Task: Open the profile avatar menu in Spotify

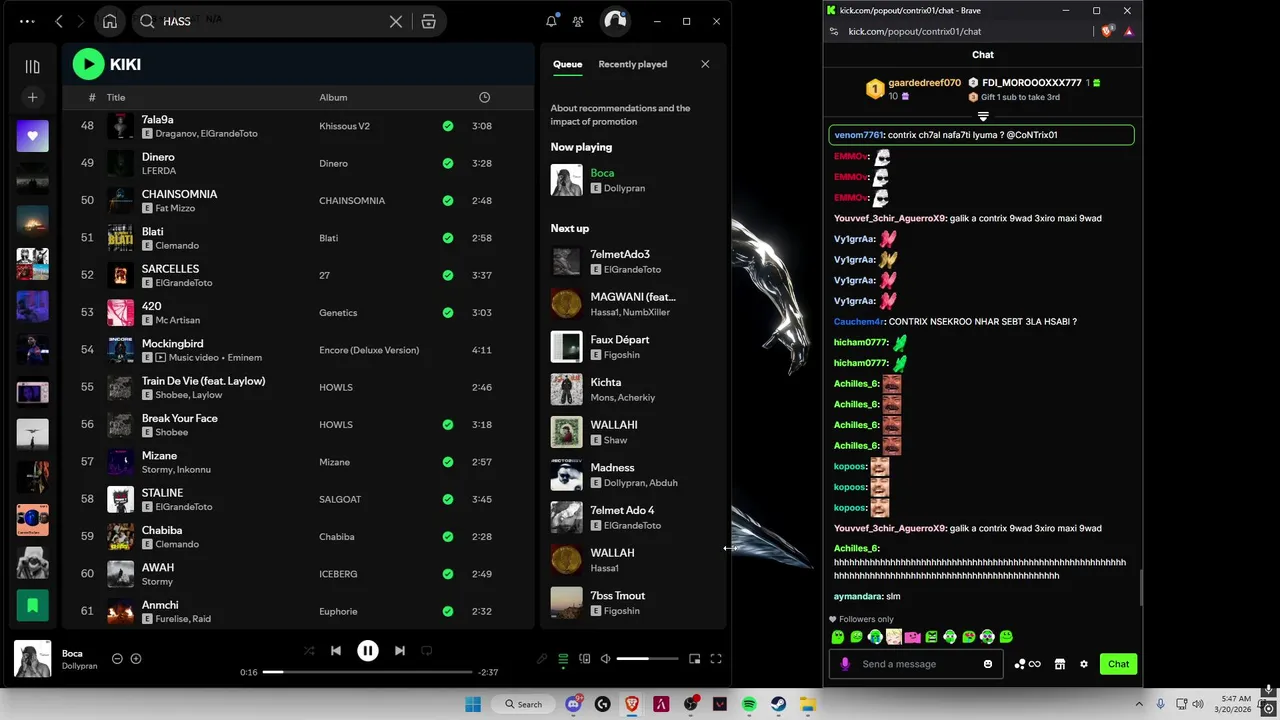Action: (614, 21)
